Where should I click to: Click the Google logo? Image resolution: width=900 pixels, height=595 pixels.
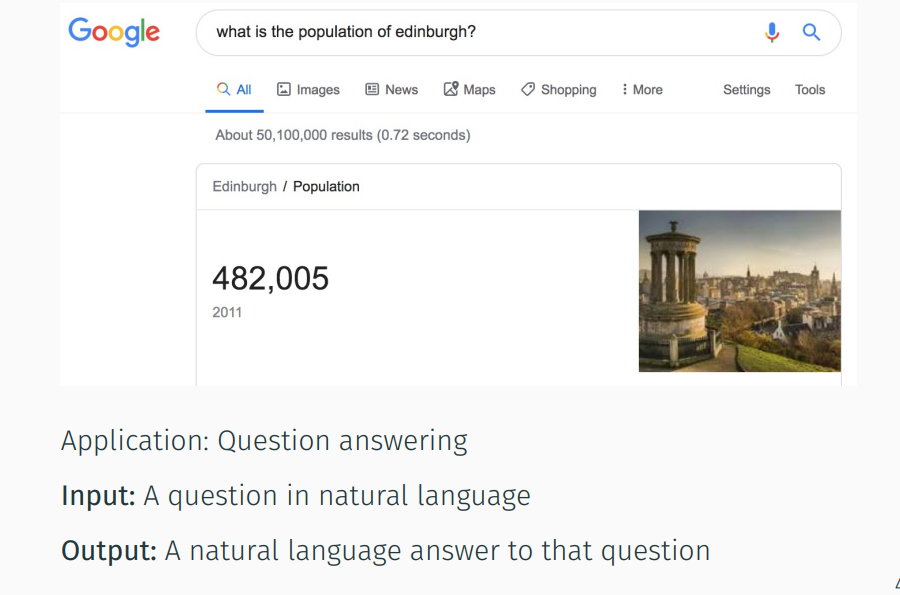[x=114, y=32]
